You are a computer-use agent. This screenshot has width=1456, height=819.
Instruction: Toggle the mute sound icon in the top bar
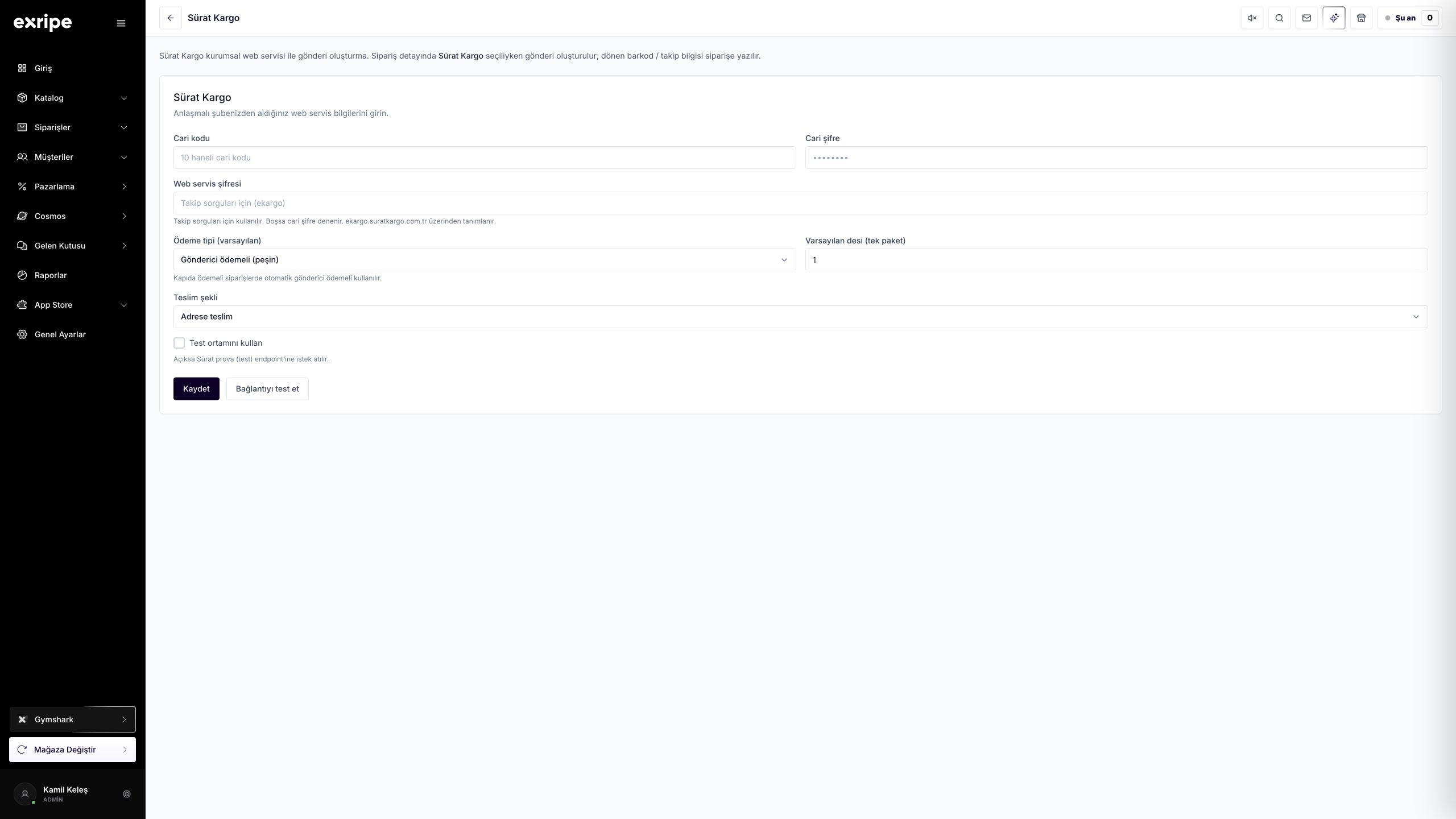coord(1252,18)
